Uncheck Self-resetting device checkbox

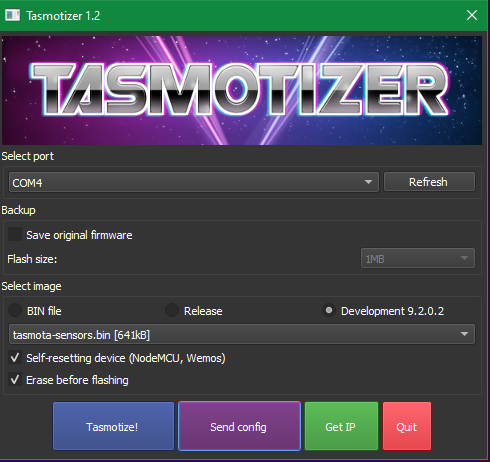point(15,358)
